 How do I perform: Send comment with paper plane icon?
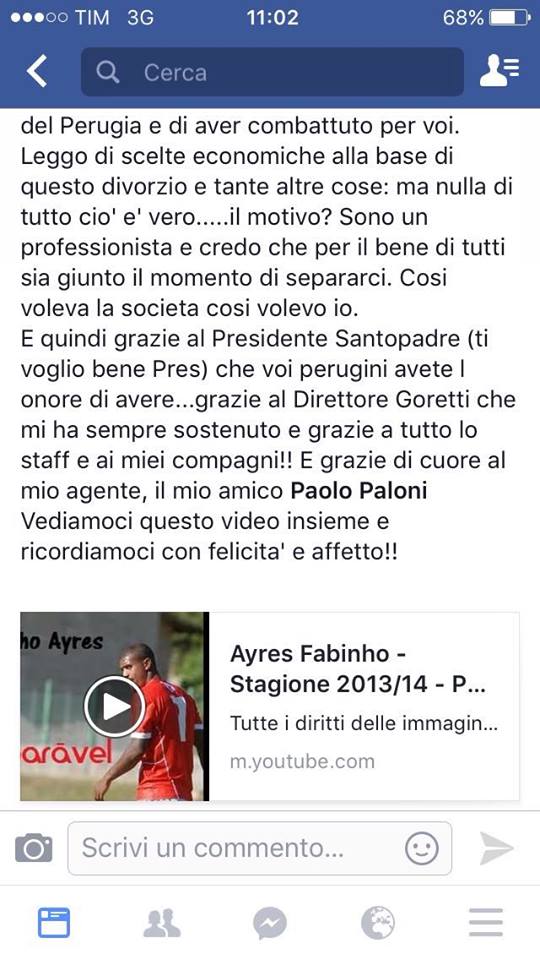pyautogui.click(x=496, y=848)
